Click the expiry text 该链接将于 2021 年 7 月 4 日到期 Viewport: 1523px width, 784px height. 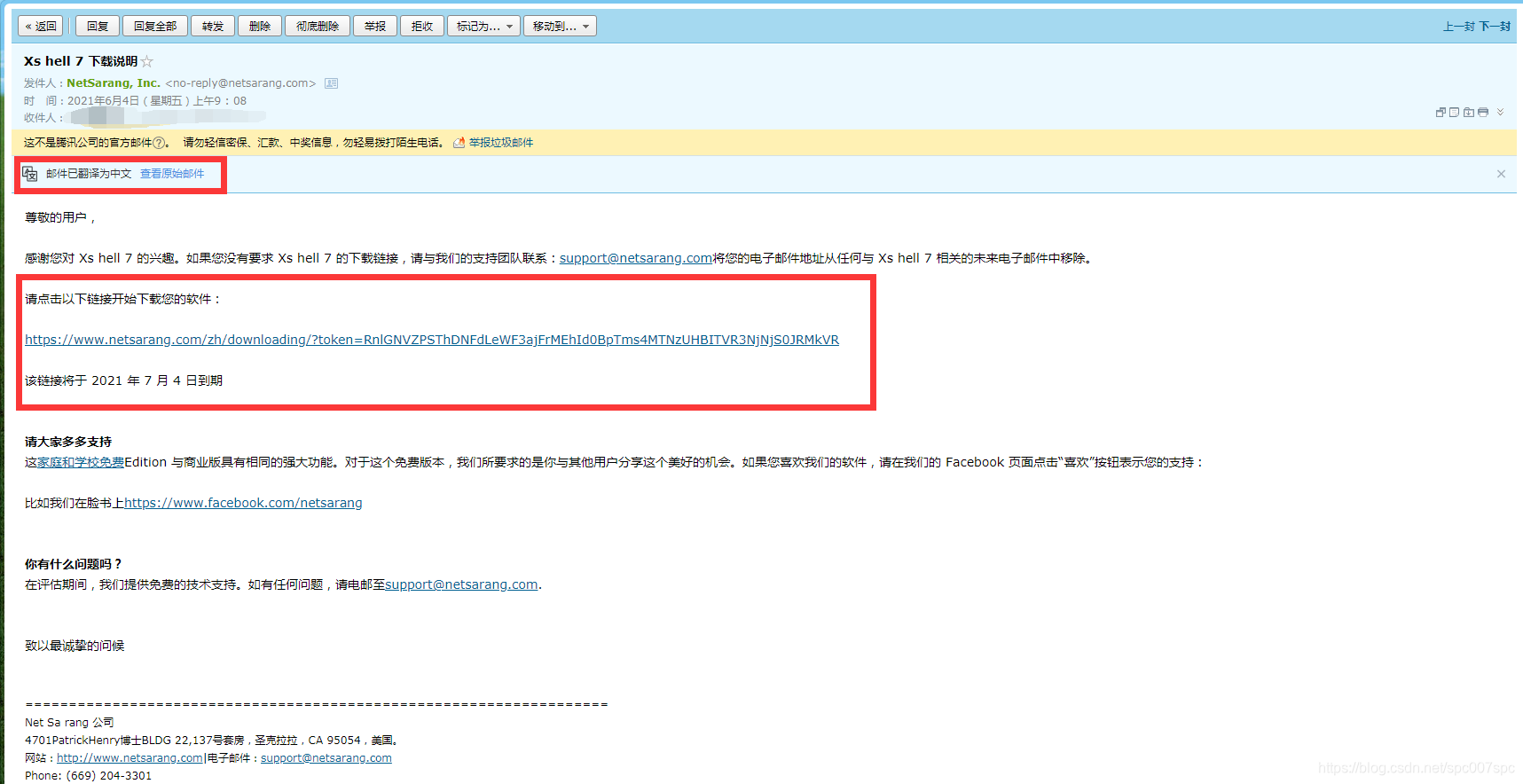pyautogui.click(x=124, y=380)
